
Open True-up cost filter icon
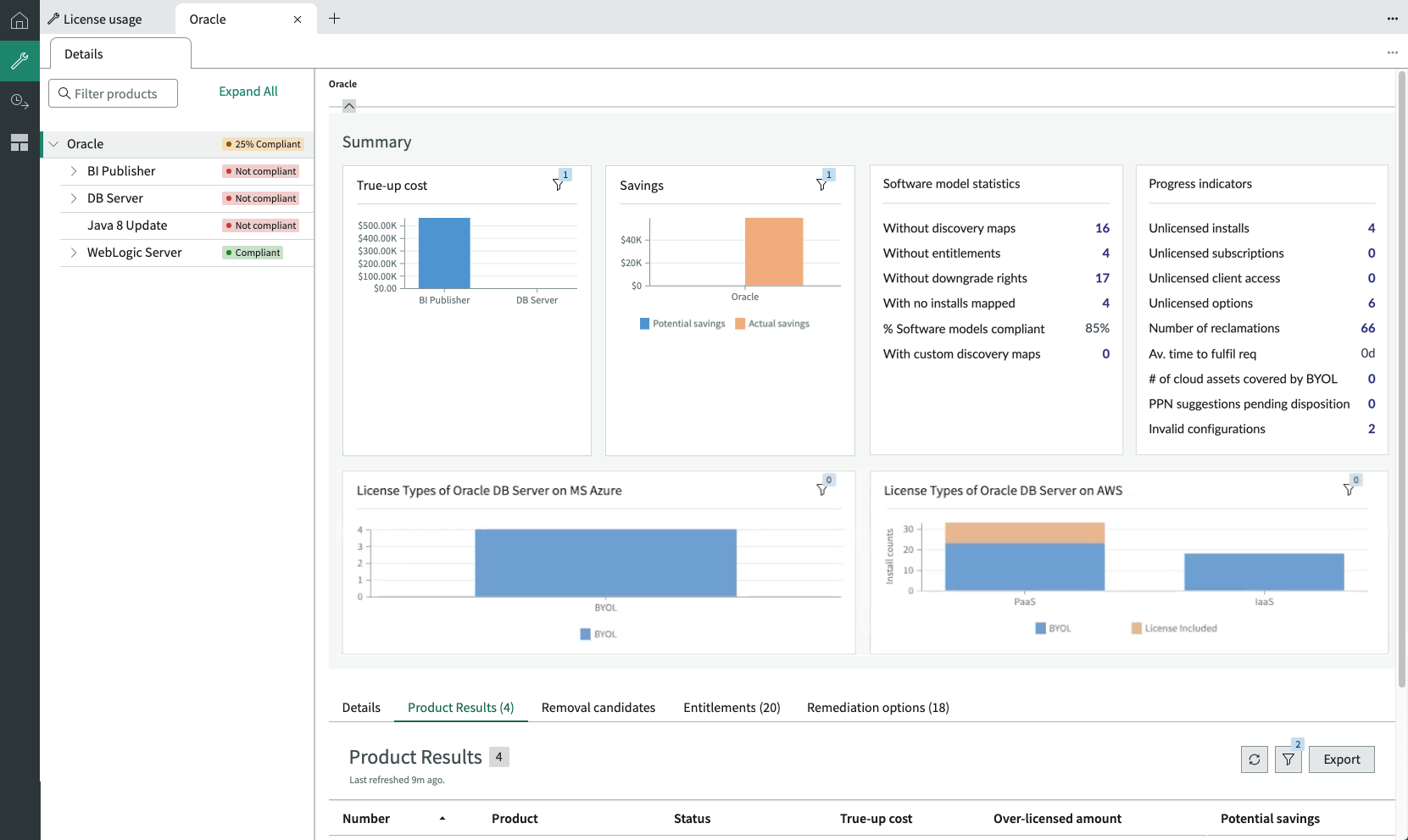click(x=558, y=184)
